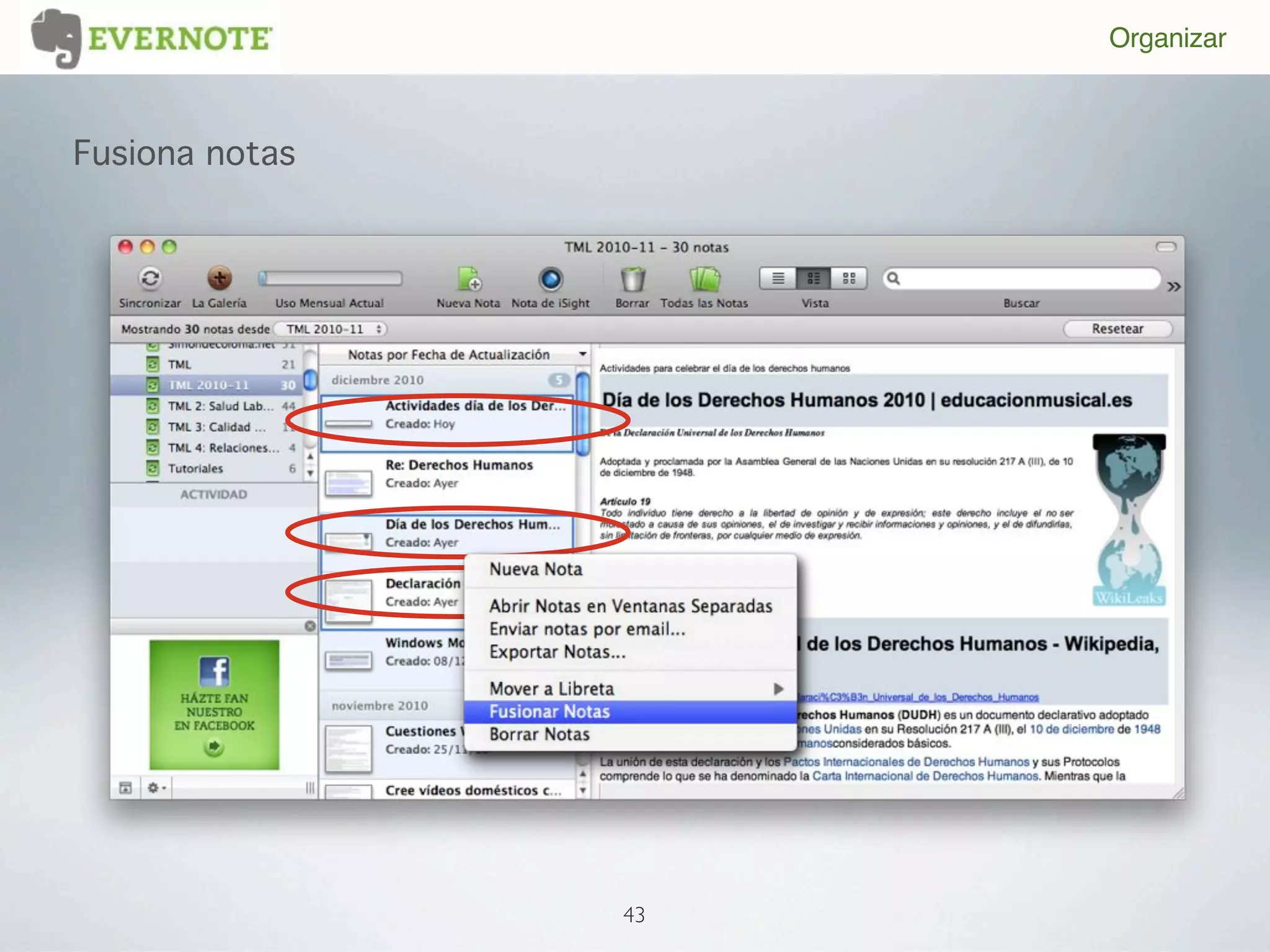Open the 10 de diciembre link

[x=1072, y=729]
